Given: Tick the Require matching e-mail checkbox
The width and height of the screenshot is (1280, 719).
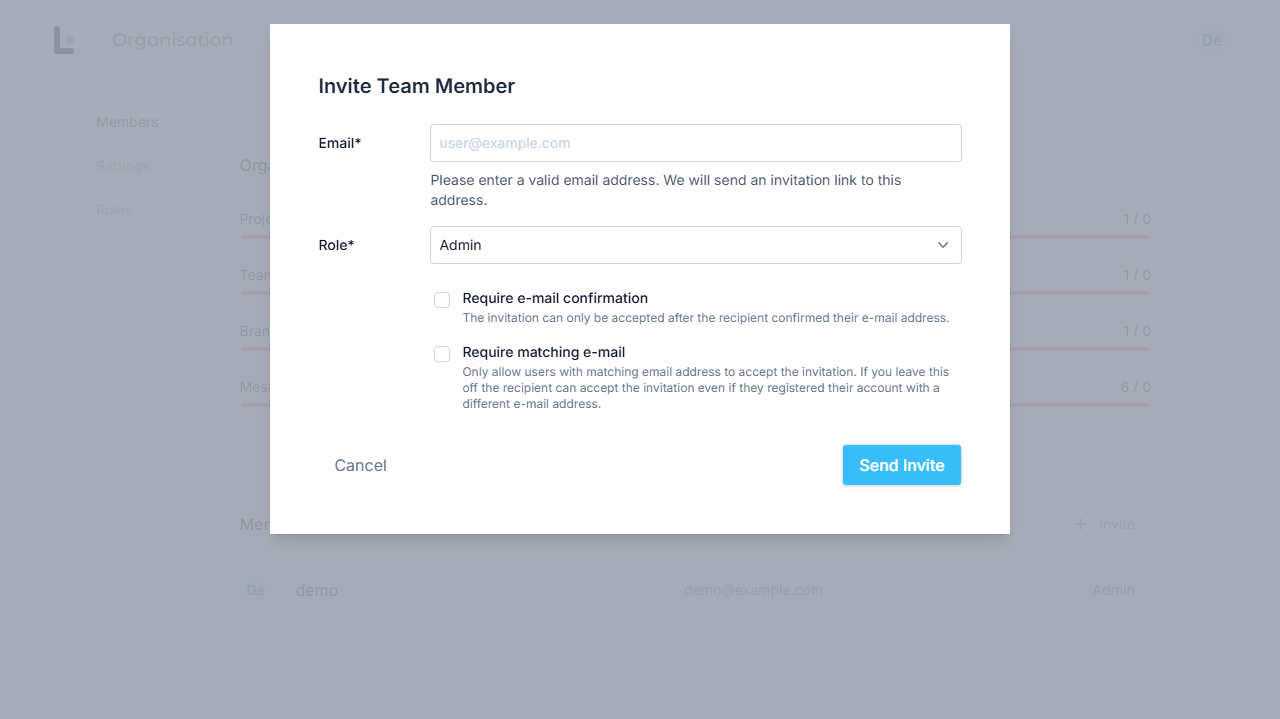Looking at the screenshot, I should click(x=442, y=354).
